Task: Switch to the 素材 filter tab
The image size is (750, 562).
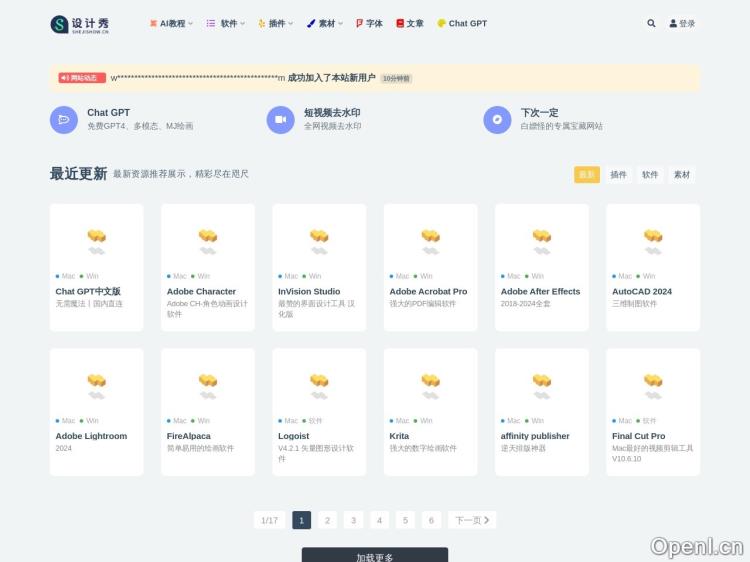Action: coord(682,174)
